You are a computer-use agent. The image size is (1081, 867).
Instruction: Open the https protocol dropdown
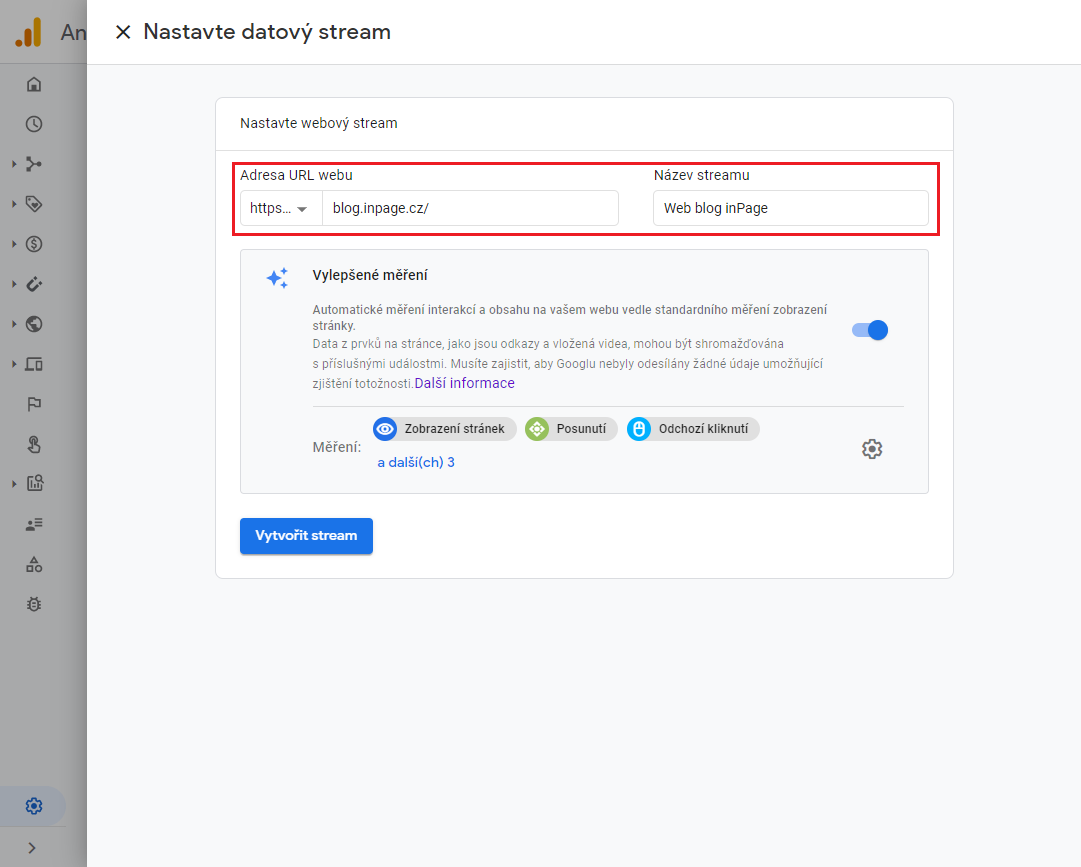coord(281,208)
